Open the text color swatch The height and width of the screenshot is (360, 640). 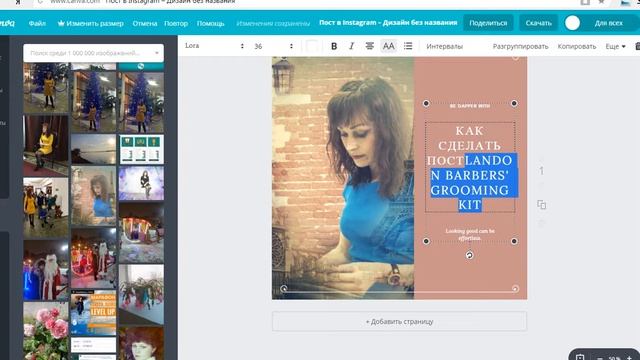(312, 46)
